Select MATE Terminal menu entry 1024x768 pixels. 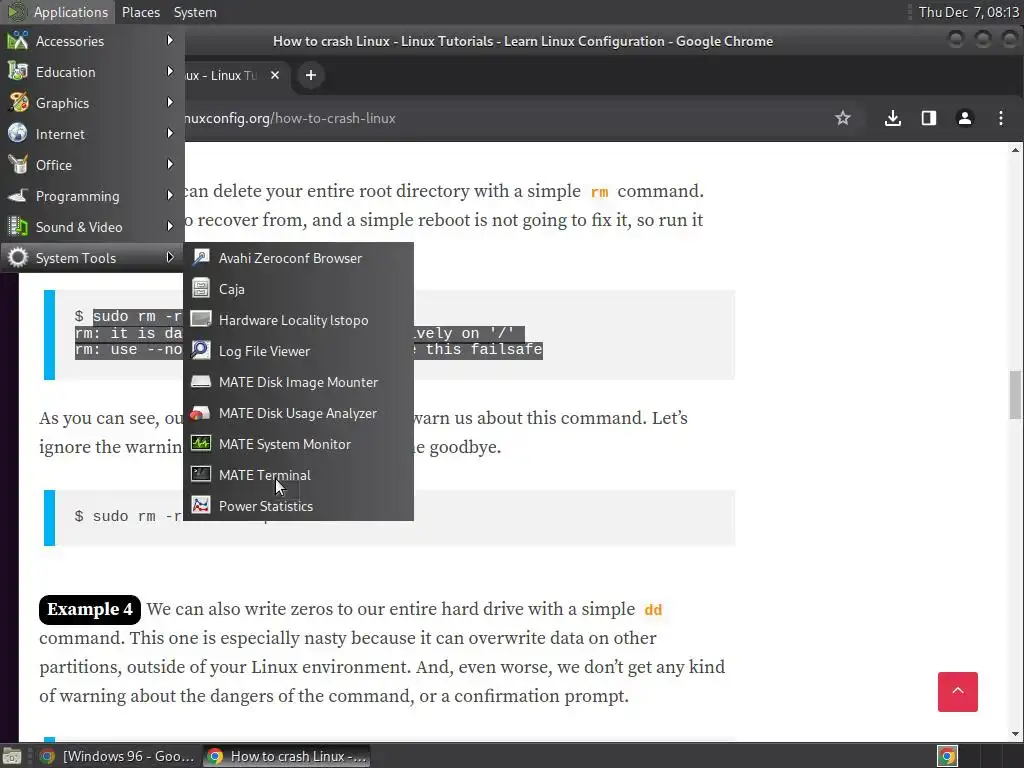click(298, 475)
